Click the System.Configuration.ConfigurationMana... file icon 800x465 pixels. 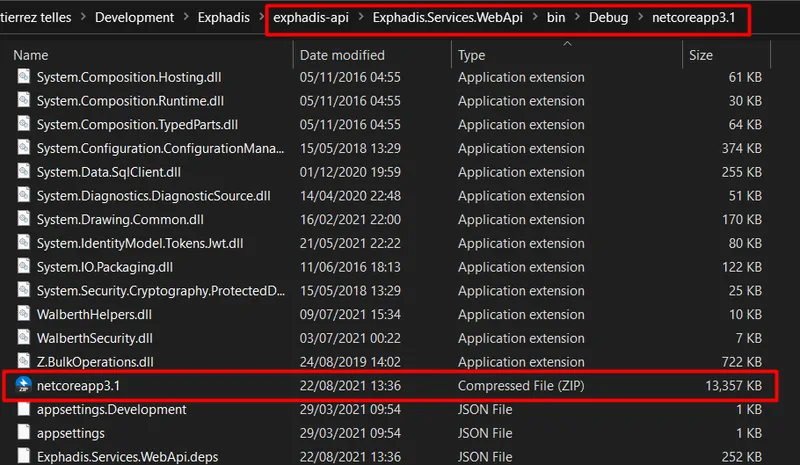[x=23, y=148]
